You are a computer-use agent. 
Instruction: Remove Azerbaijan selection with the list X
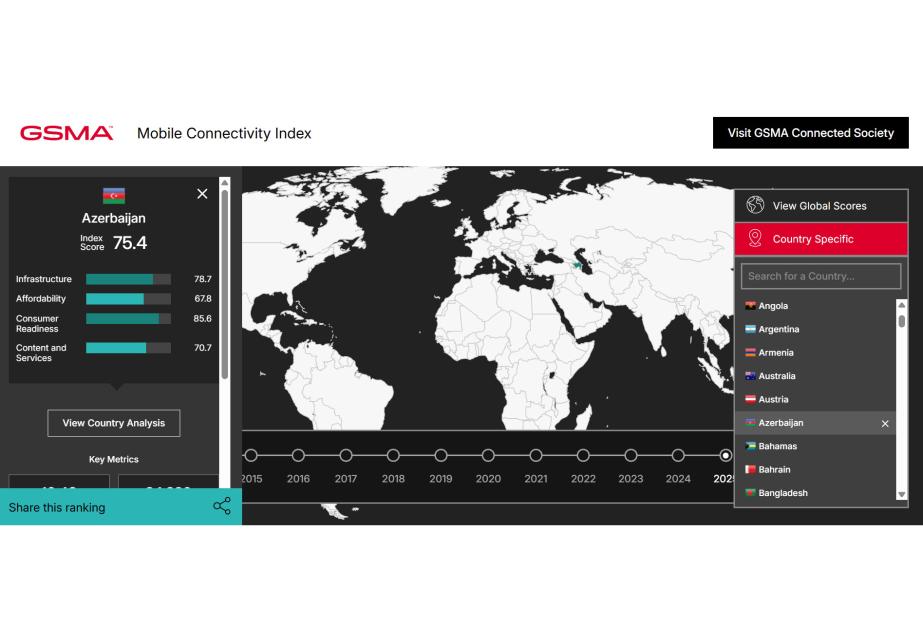(885, 423)
